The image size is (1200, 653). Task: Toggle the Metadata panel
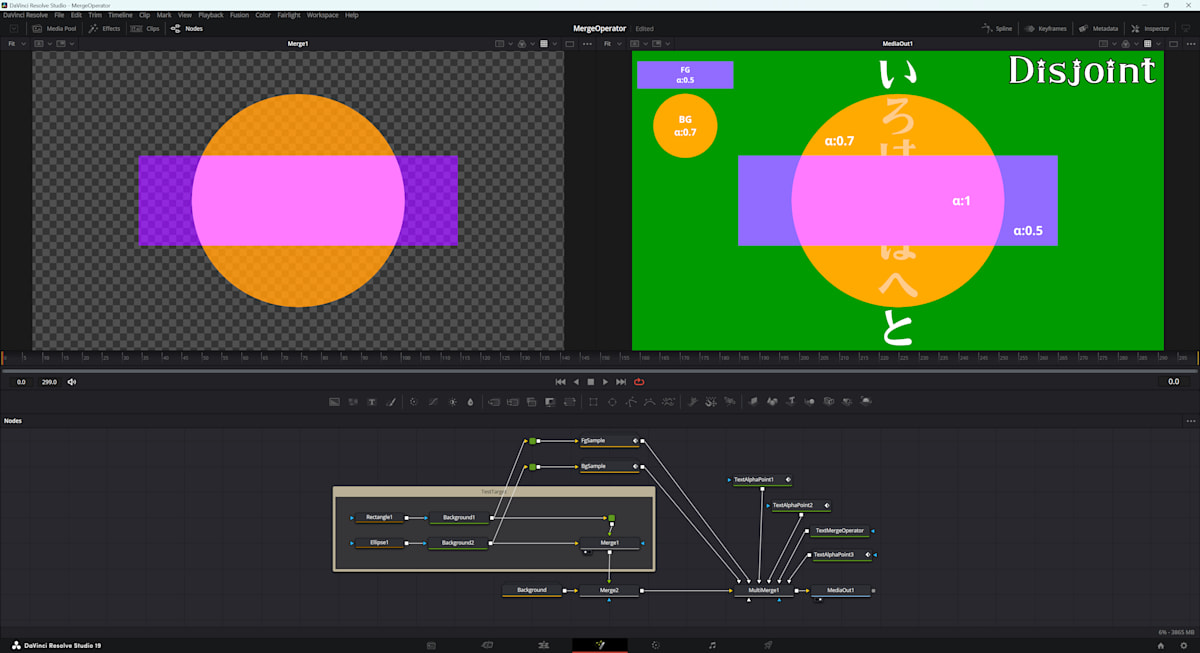pyautogui.click(x=1098, y=28)
